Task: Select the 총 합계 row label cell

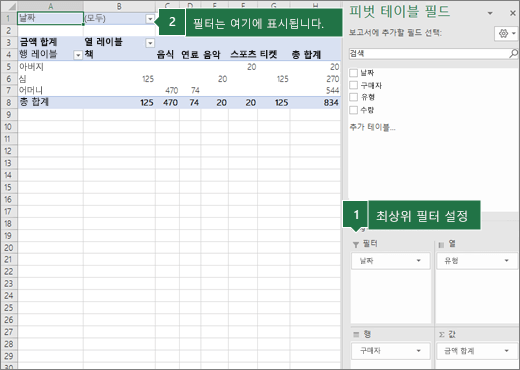Action: click(x=50, y=102)
